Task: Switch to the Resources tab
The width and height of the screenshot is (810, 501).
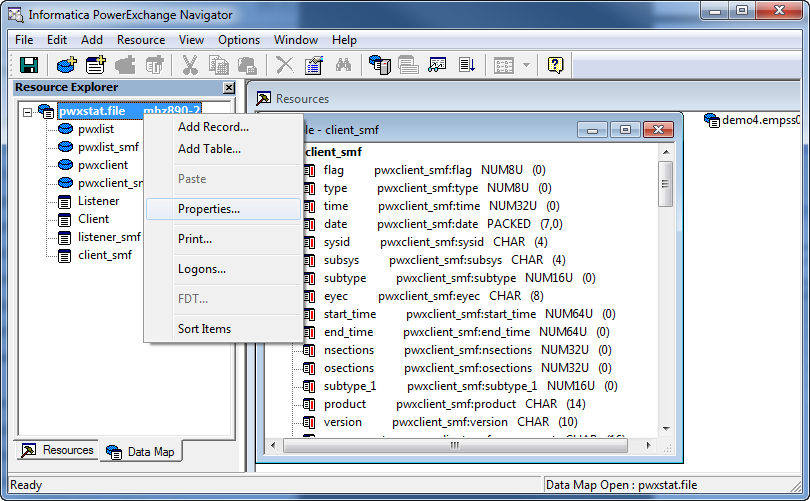Action: pos(58,451)
